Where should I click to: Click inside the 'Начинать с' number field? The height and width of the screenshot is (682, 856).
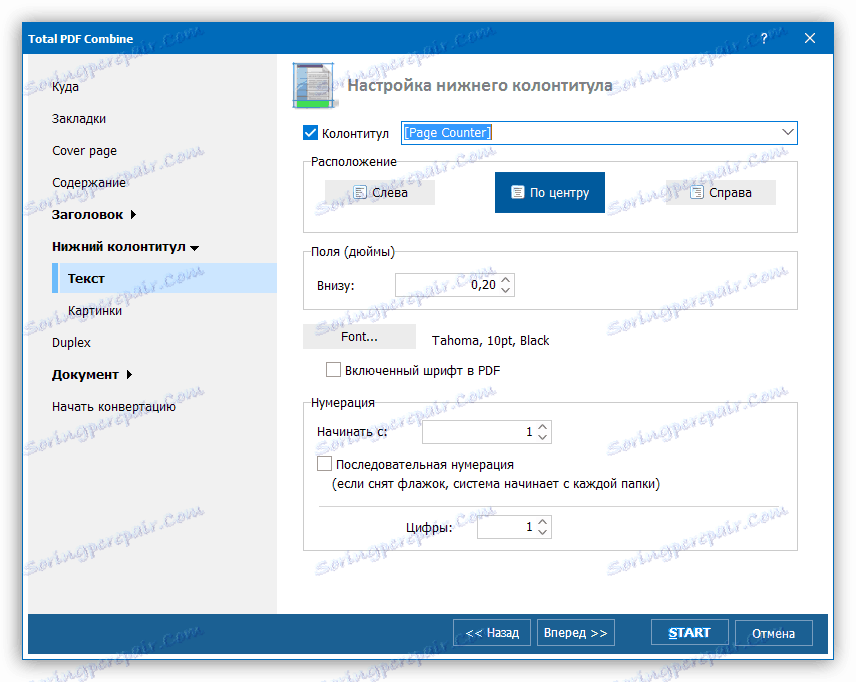tap(480, 431)
